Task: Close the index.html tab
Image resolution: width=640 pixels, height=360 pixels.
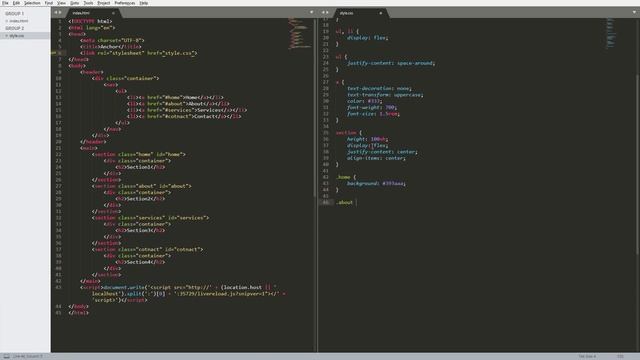Action: click(x=113, y=13)
